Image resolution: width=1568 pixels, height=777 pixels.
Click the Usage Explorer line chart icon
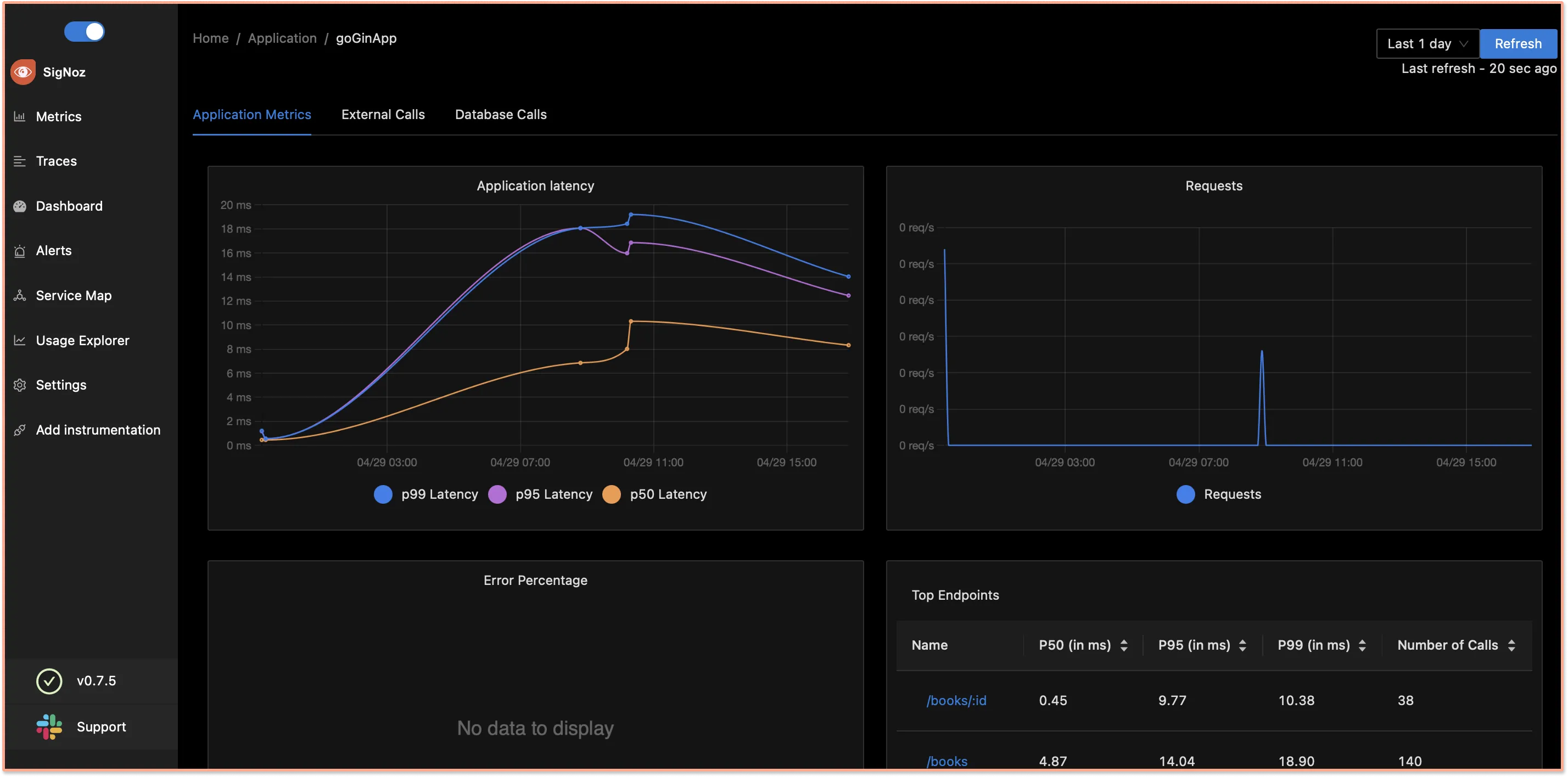19,340
